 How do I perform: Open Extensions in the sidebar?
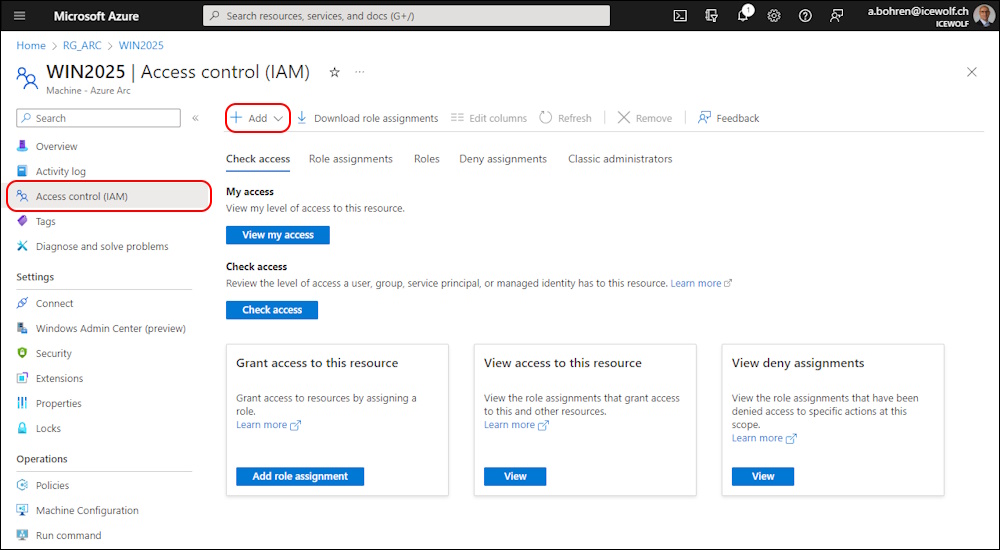59,378
